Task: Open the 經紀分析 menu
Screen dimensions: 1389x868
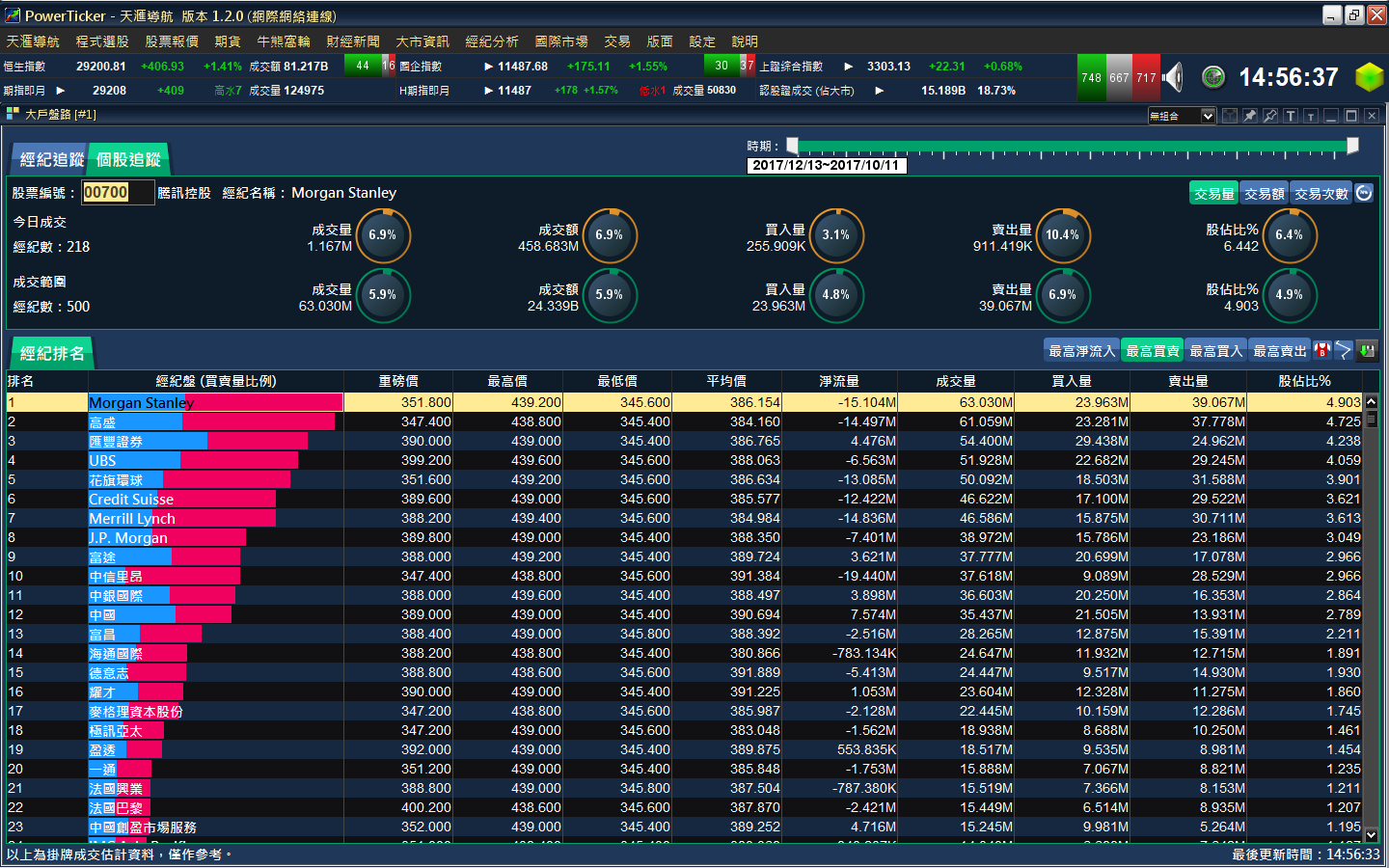Action: [x=492, y=41]
